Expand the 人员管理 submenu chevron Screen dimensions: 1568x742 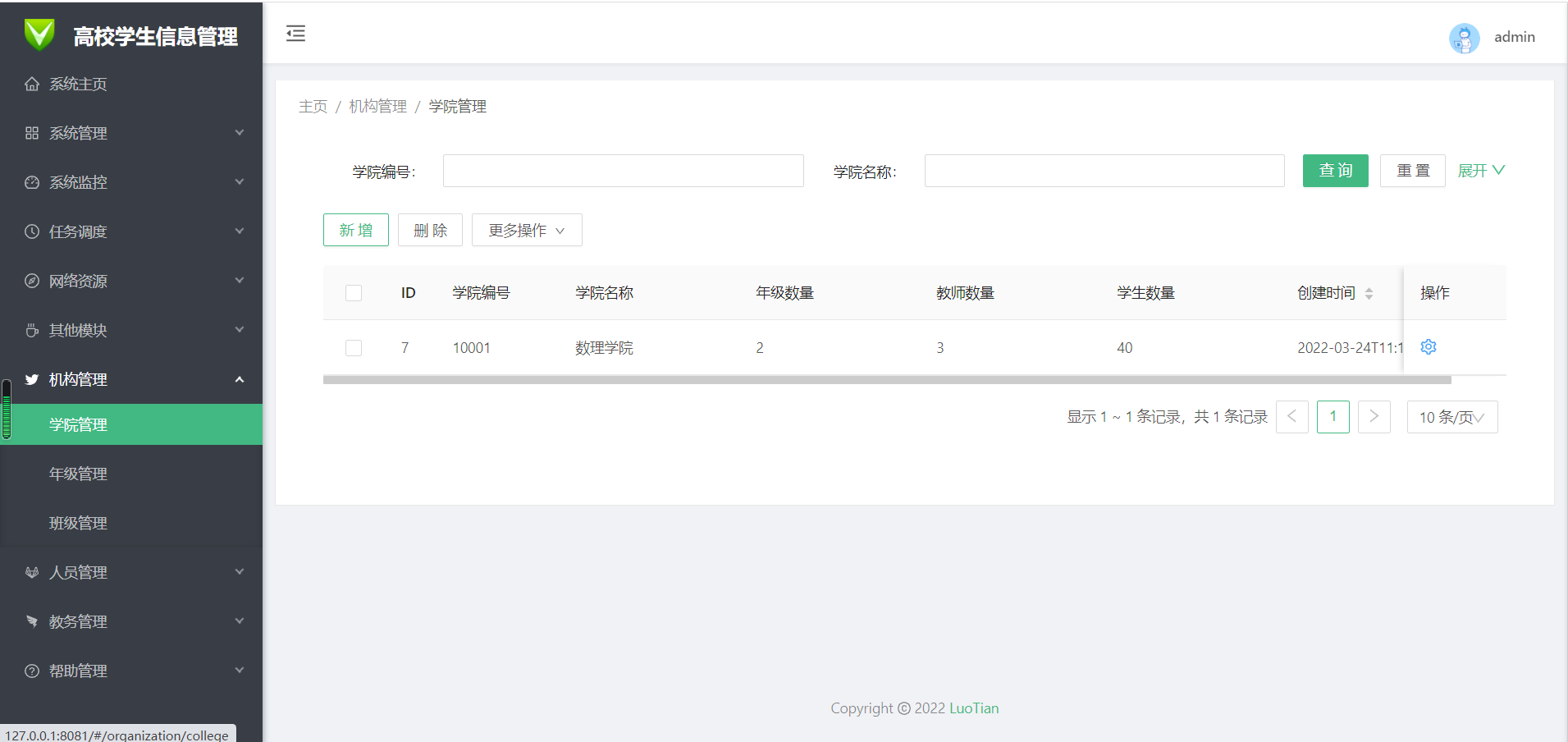coord(240,572)
